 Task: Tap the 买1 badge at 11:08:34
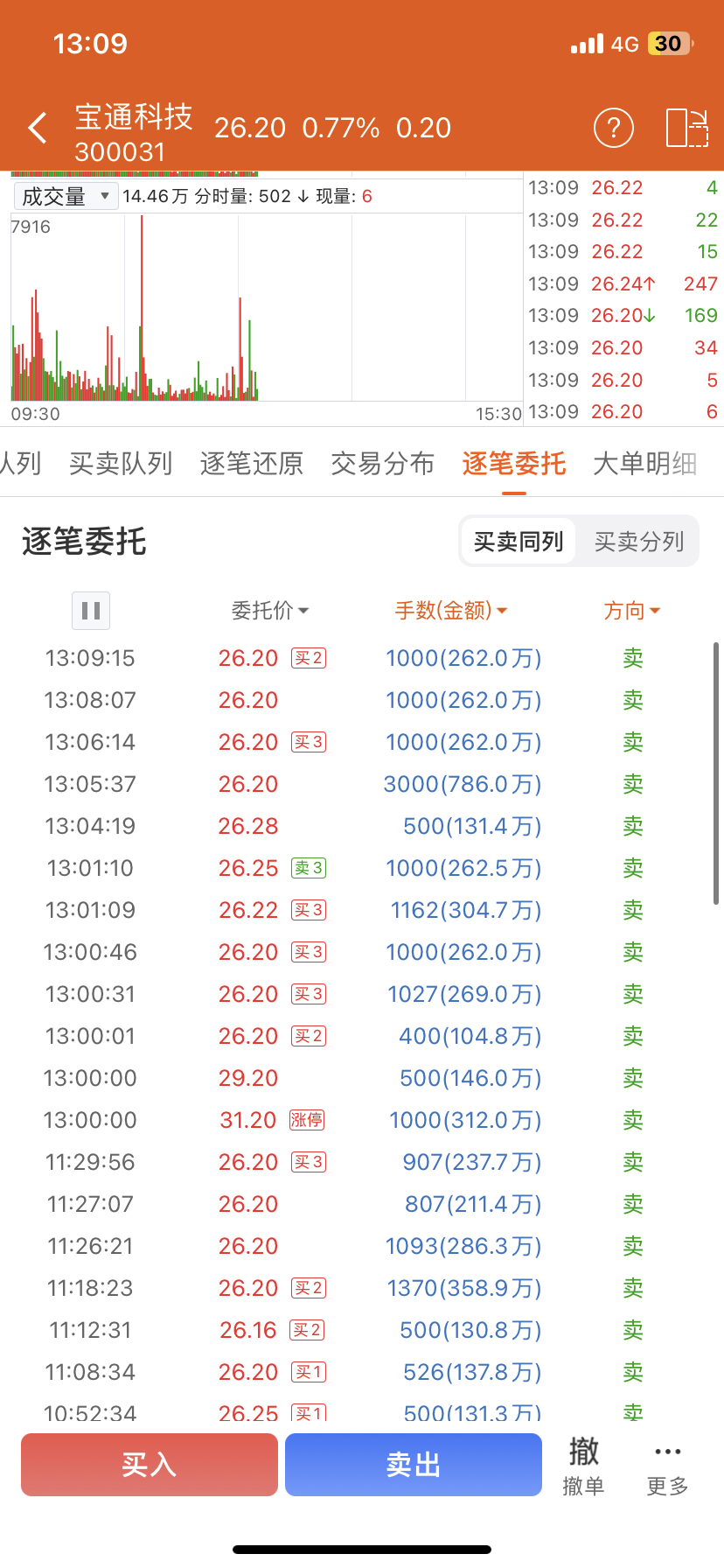tap(309, 1372)
